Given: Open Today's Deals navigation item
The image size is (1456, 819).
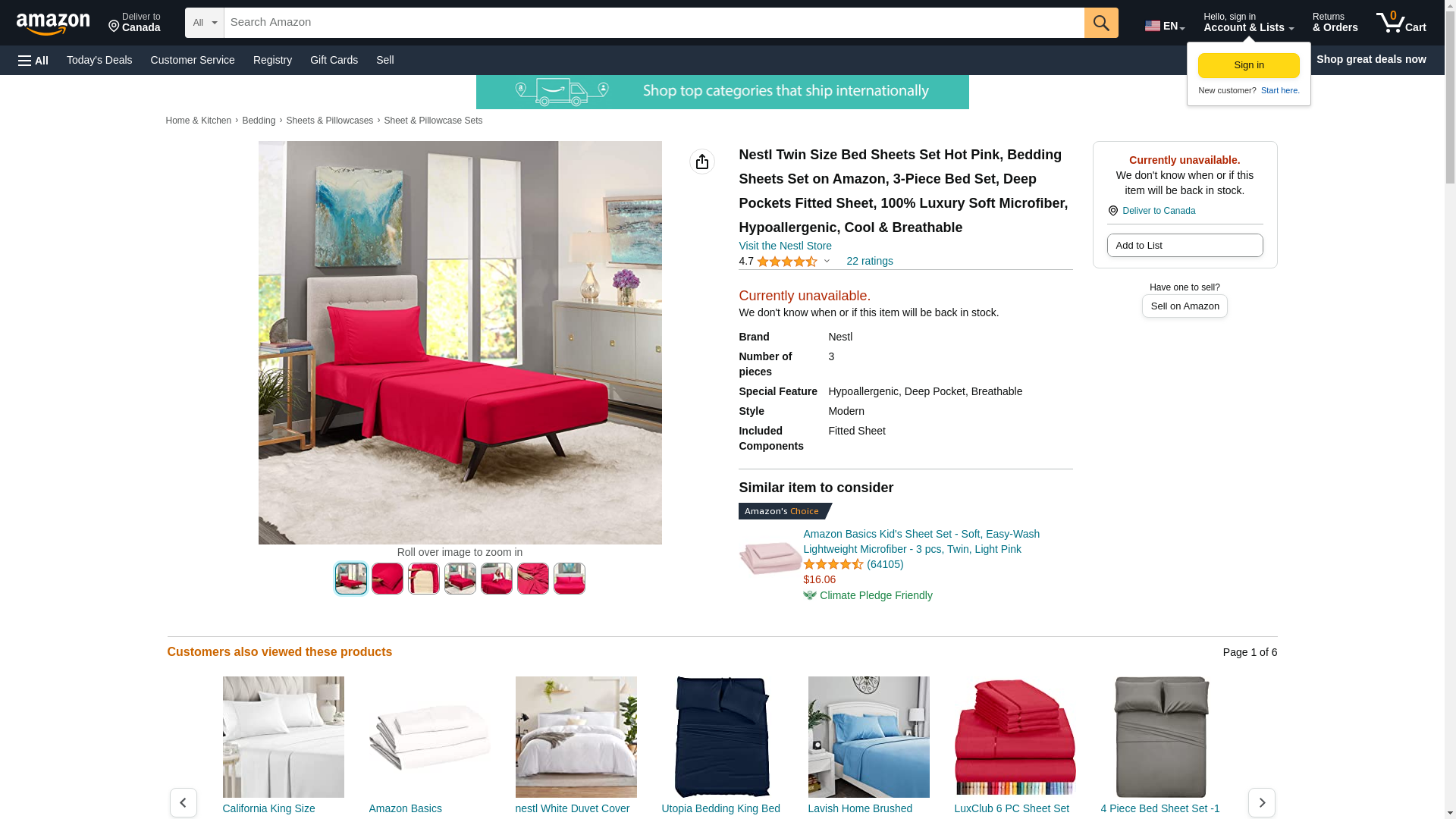Looking at the screenshot, I should pos(99,60).
